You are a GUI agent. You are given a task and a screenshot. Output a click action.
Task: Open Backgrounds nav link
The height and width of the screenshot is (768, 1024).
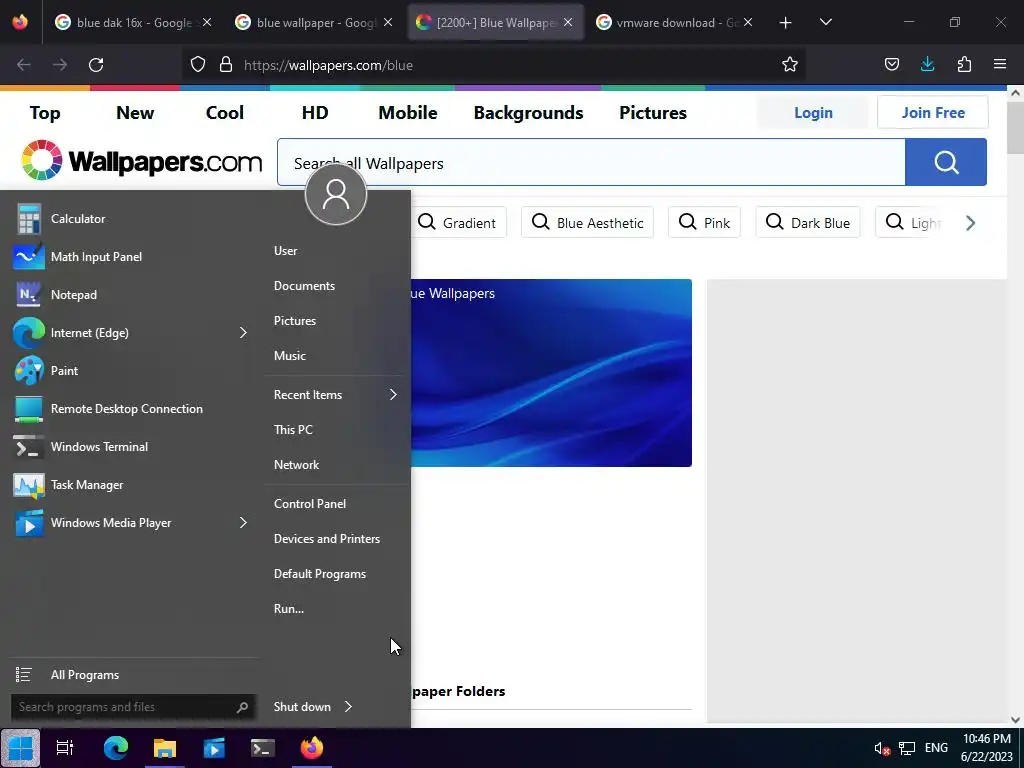528,112
